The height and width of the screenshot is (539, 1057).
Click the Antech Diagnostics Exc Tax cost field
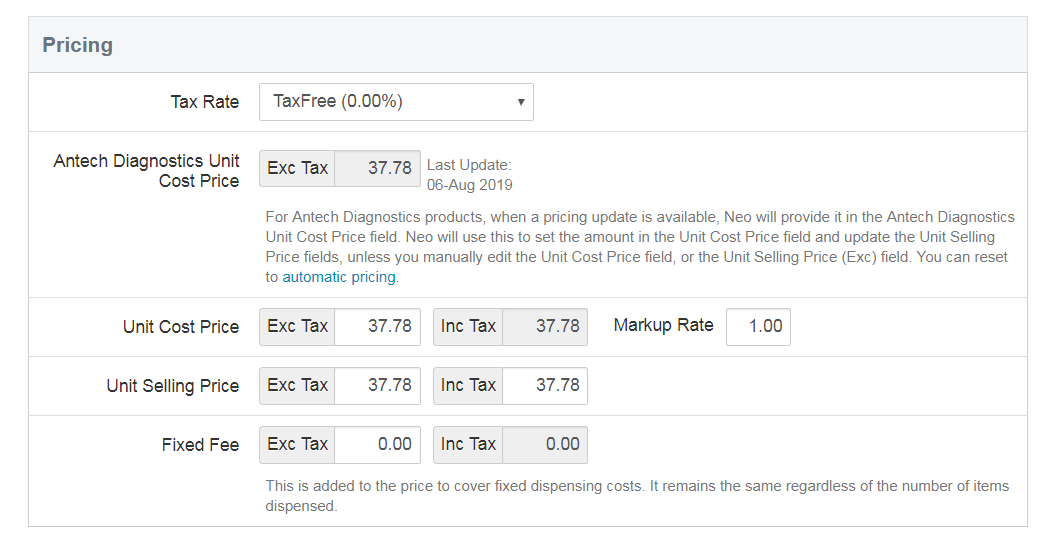pos(377,168)
